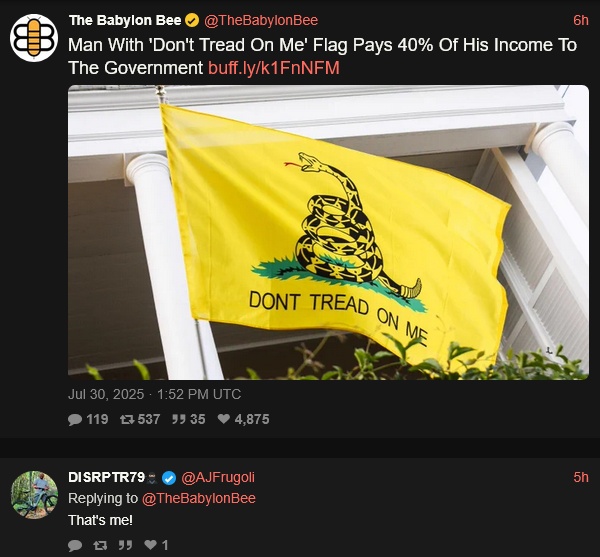Open comments icon showing 119 replies

[75, 420]
